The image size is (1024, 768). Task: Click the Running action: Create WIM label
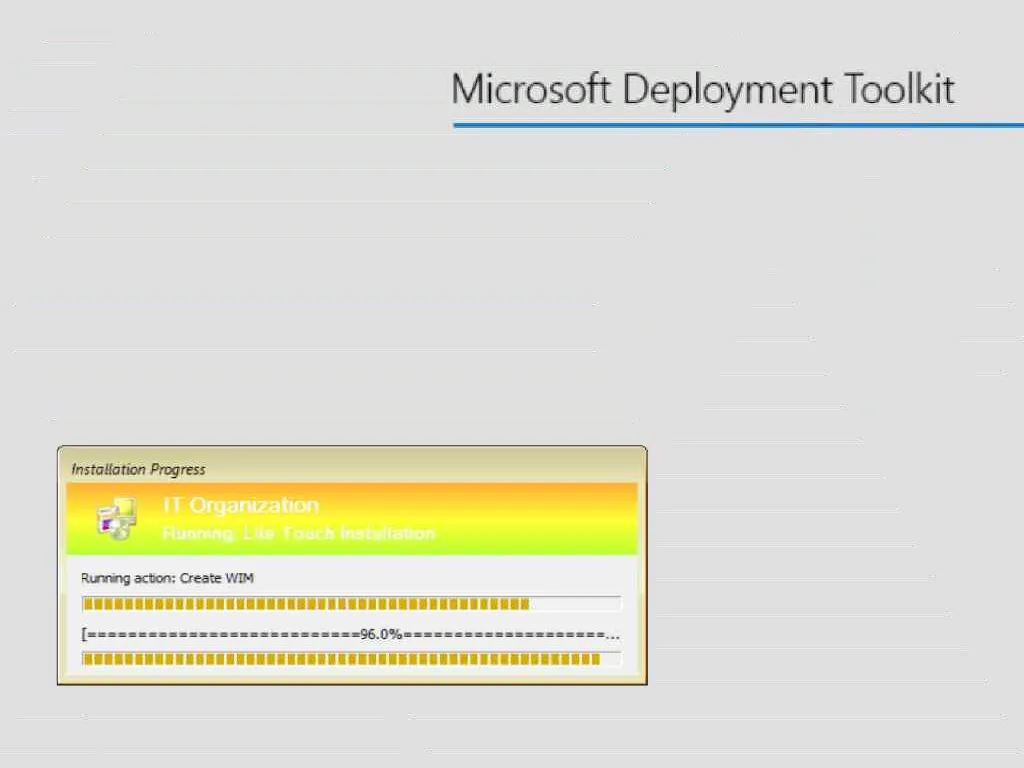click(x=174, y=578)
